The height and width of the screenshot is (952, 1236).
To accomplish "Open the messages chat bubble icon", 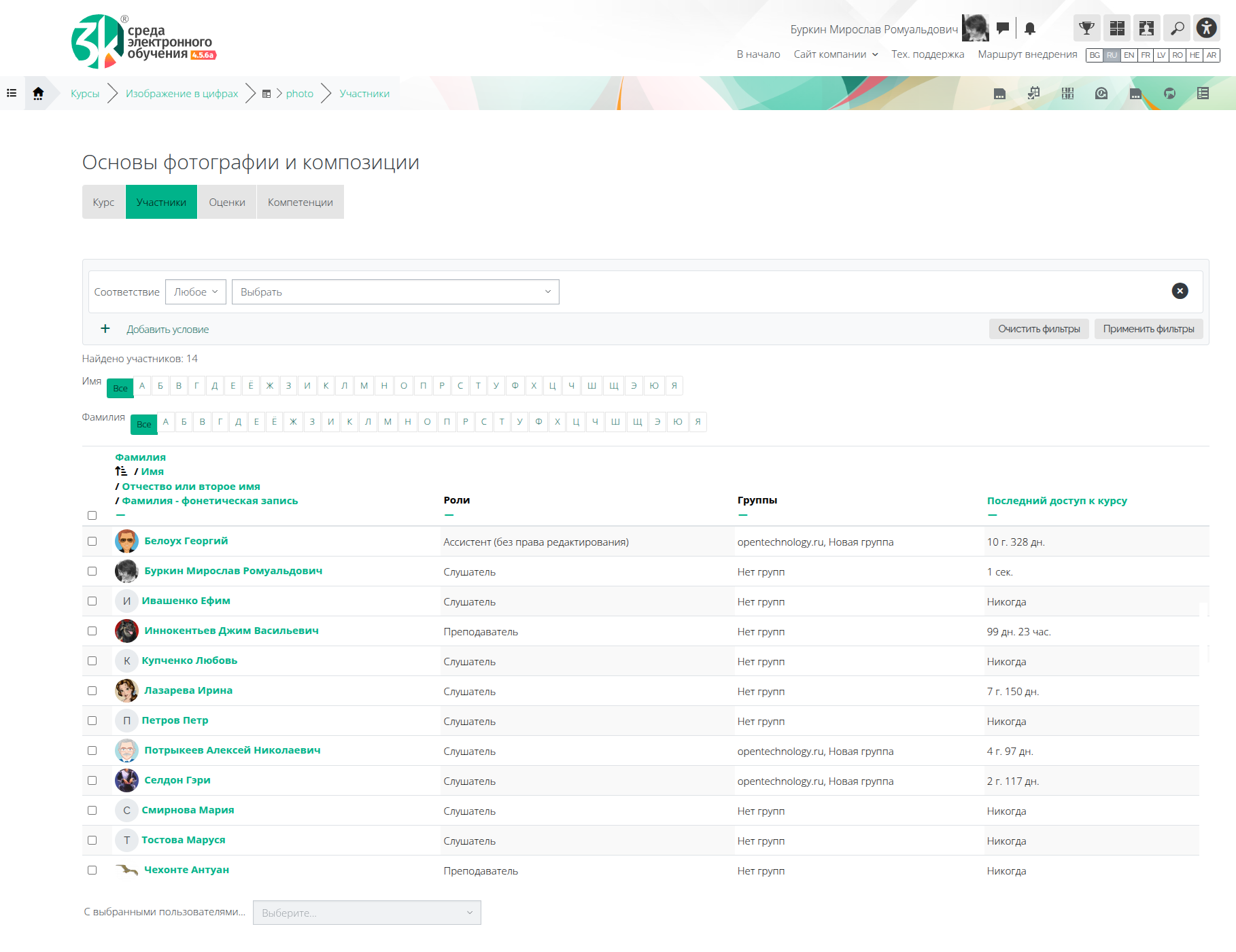I will pos(1002,28).
